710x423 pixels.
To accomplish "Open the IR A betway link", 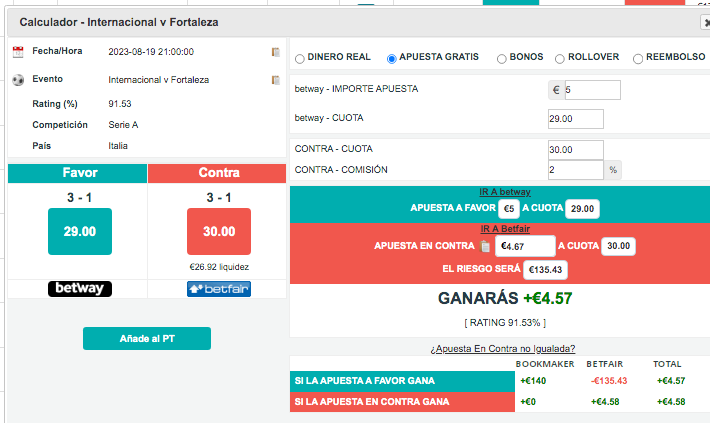I will pyautogui.click(x=505, y=192).
